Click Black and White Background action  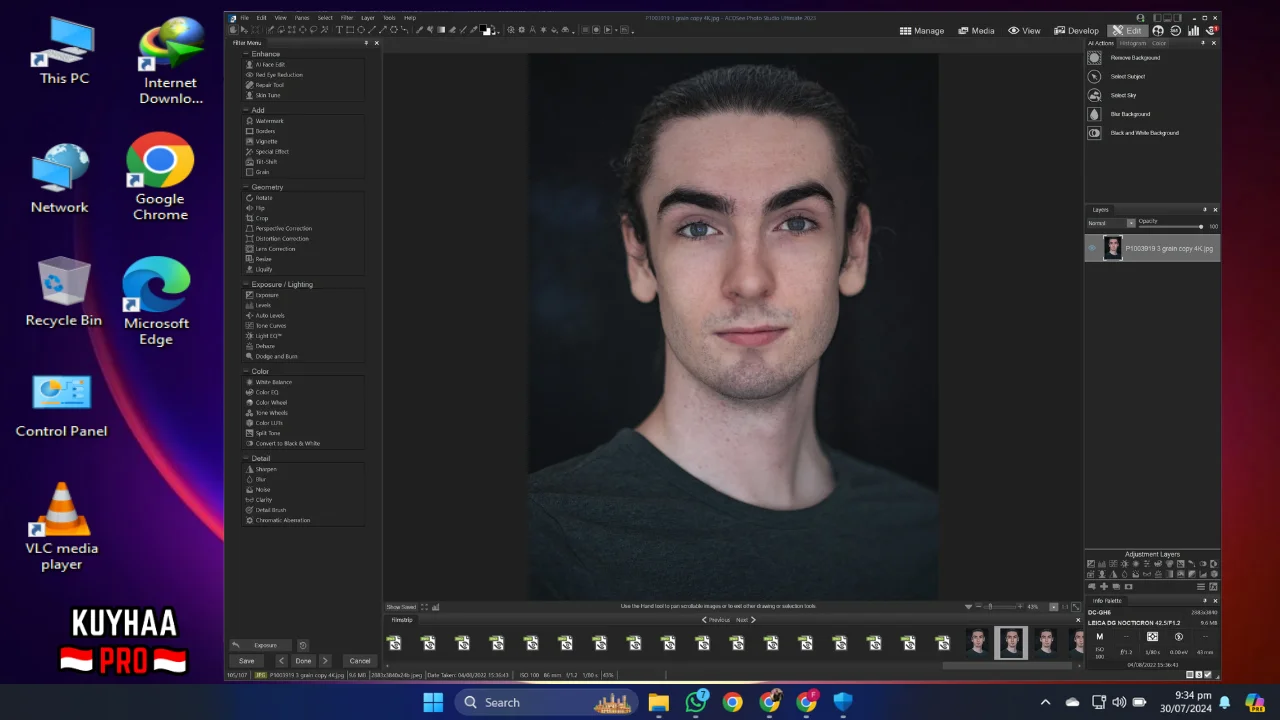click(1144, 133)
